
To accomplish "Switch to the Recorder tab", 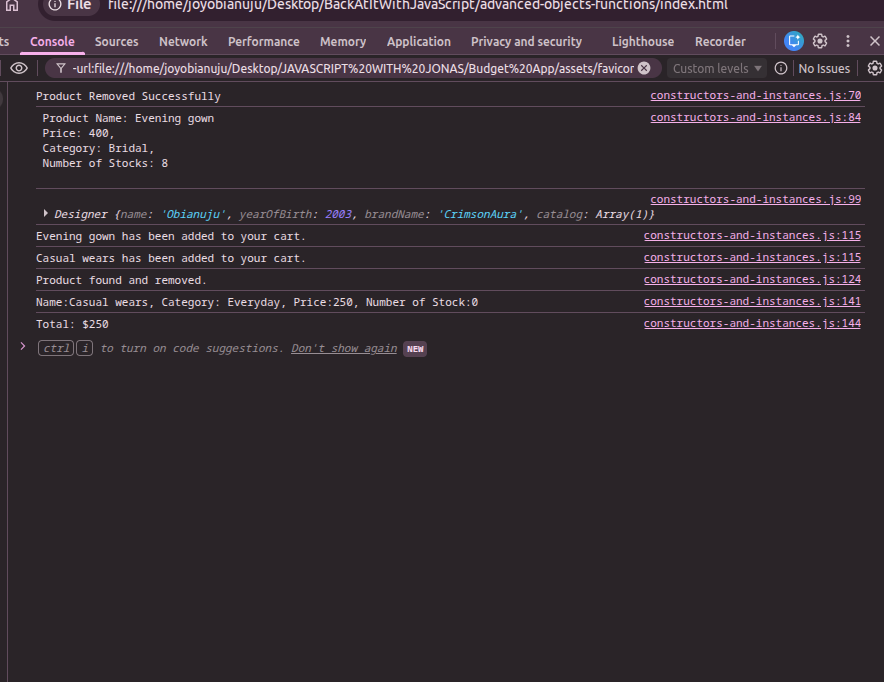I will click(x=720, y=42).
